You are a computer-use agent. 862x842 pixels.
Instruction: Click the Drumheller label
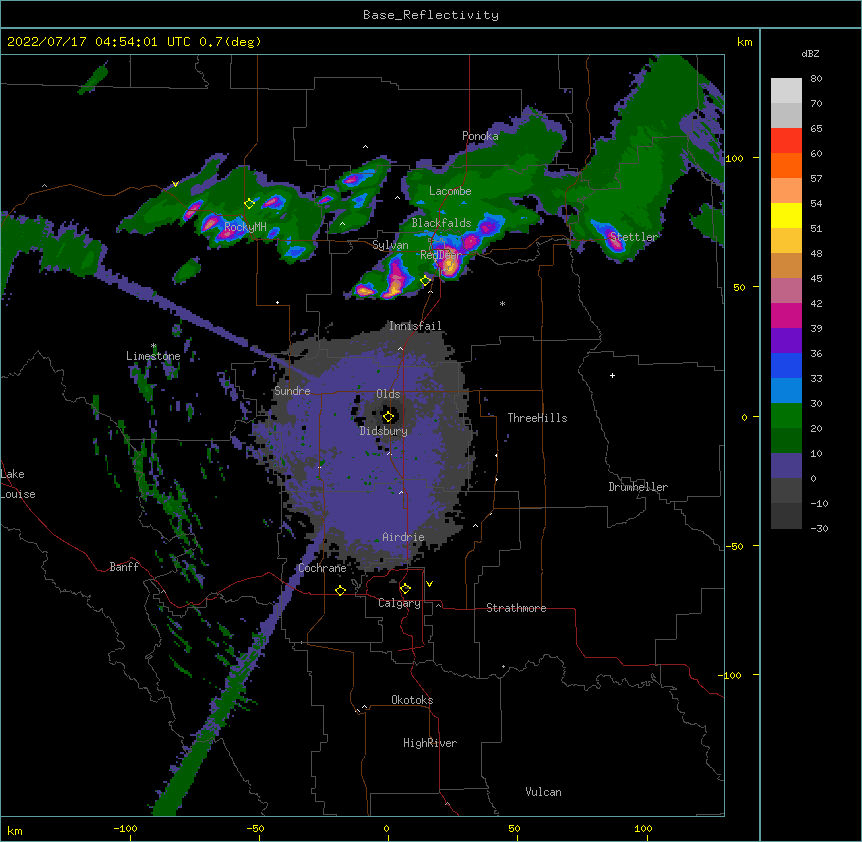click(638, 487)
